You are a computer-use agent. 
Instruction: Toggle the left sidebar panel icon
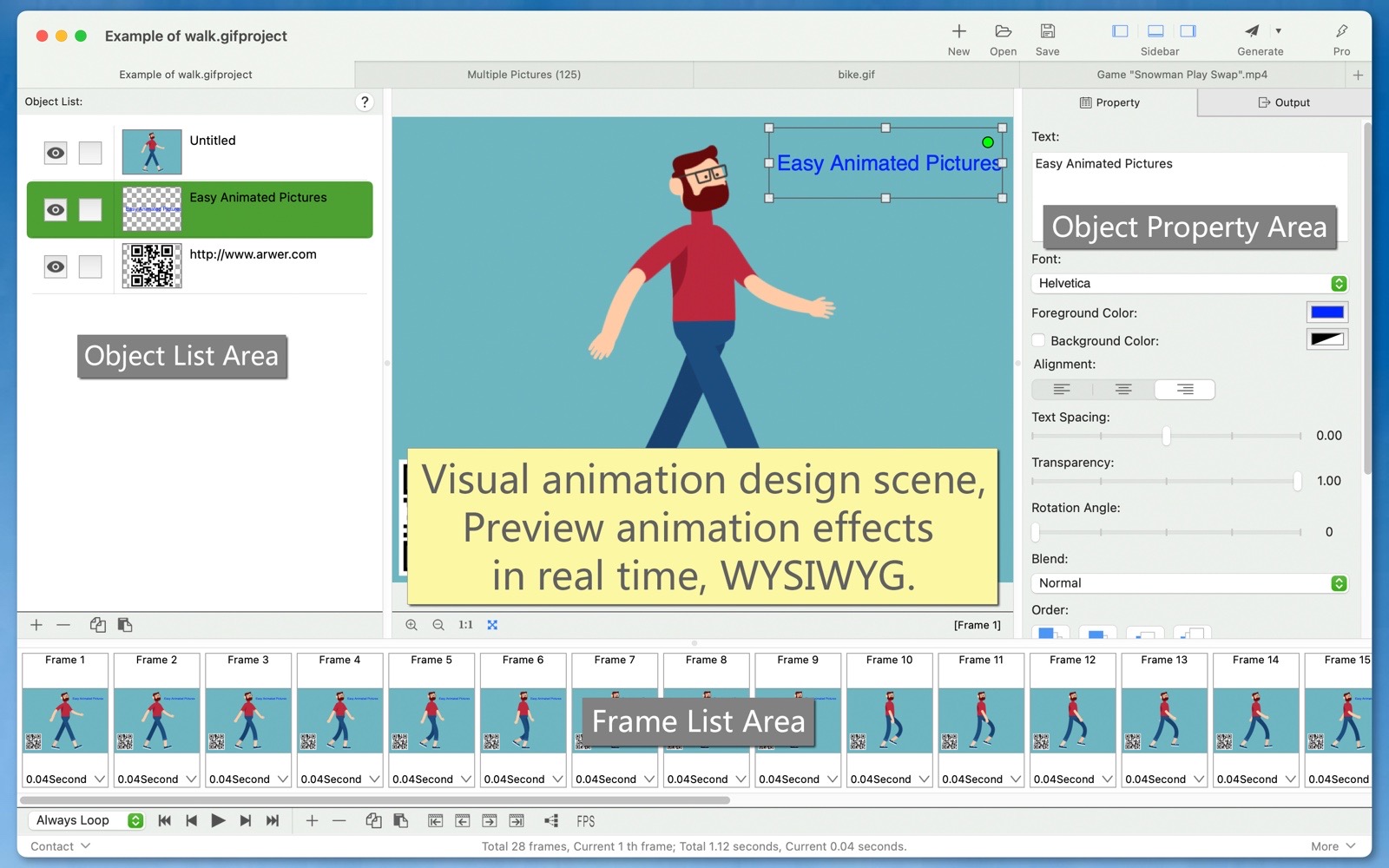[x=1120, y=31]
